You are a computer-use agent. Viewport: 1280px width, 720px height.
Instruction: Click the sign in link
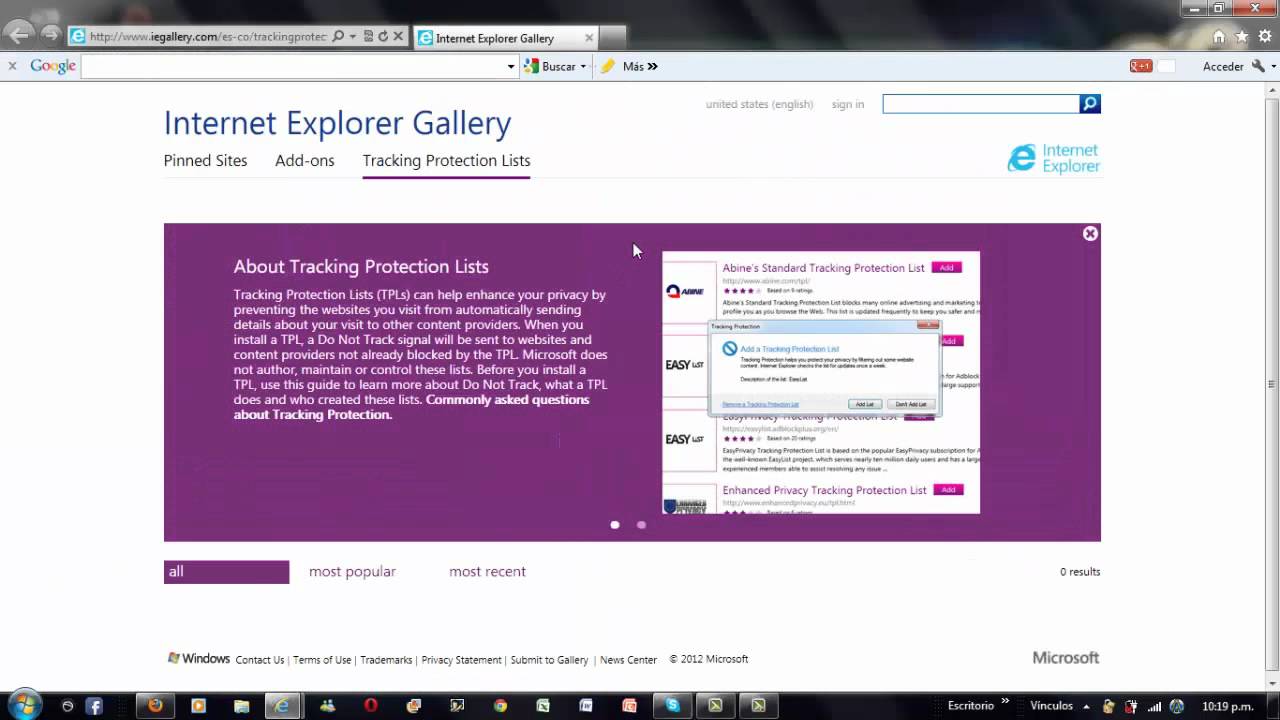click(848, 104)
